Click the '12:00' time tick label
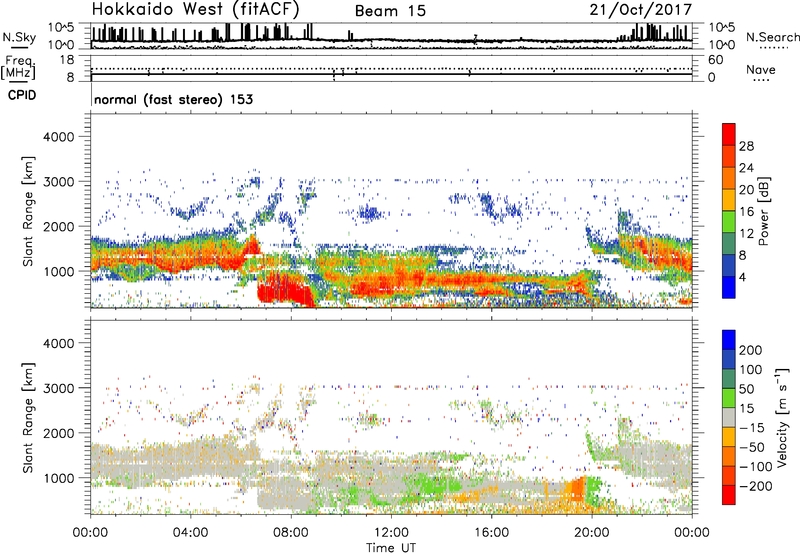 (x=391, y=533)
